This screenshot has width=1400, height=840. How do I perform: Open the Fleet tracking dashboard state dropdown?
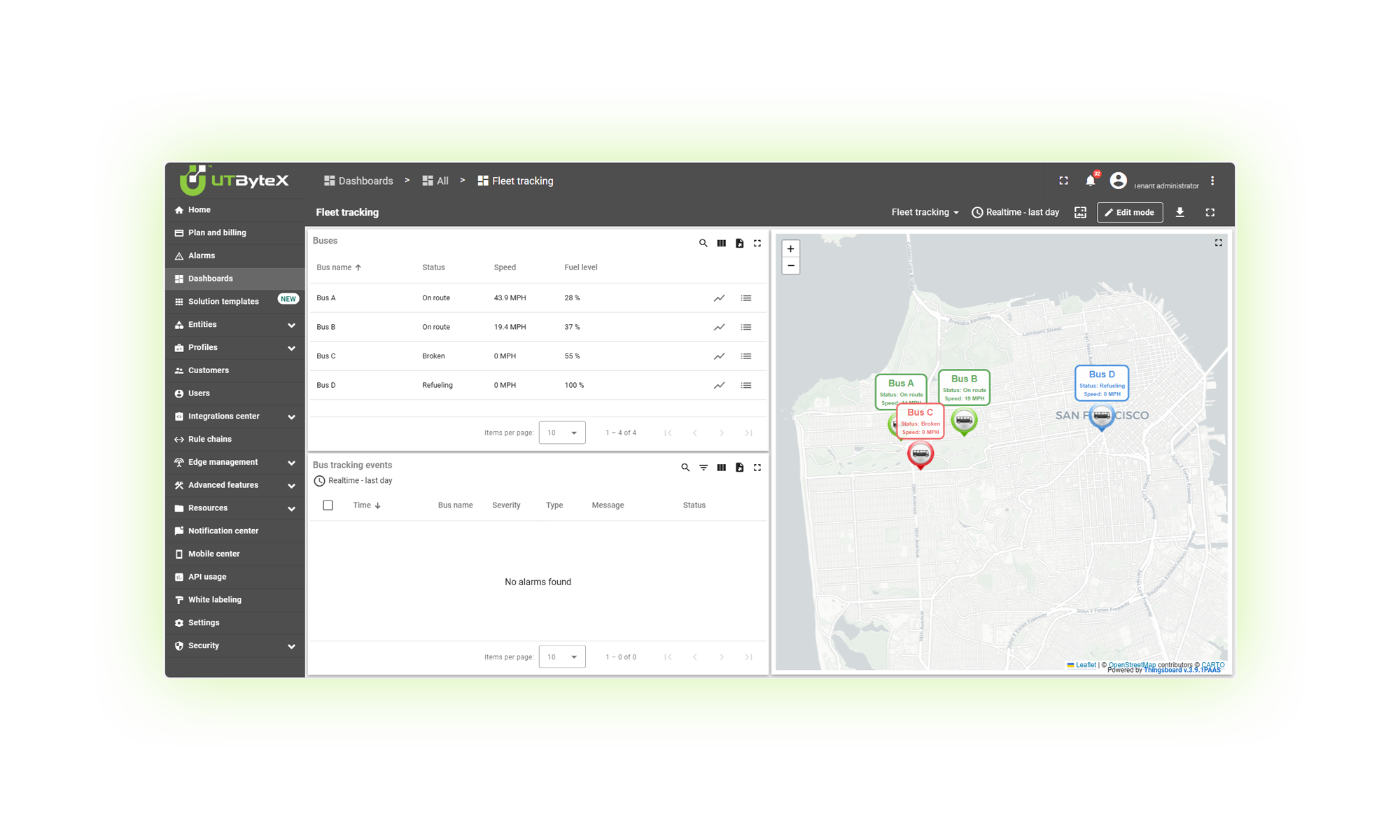925,212
